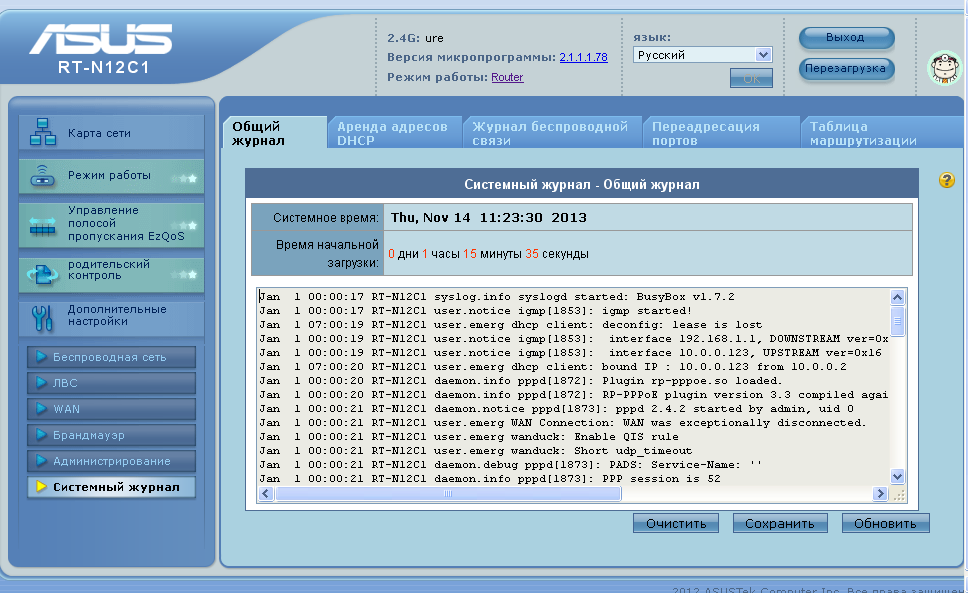This screenshot has width=968, height=593.
Task: Click the log's horizontal scrollbar thumb
Action: coord(447,494)
